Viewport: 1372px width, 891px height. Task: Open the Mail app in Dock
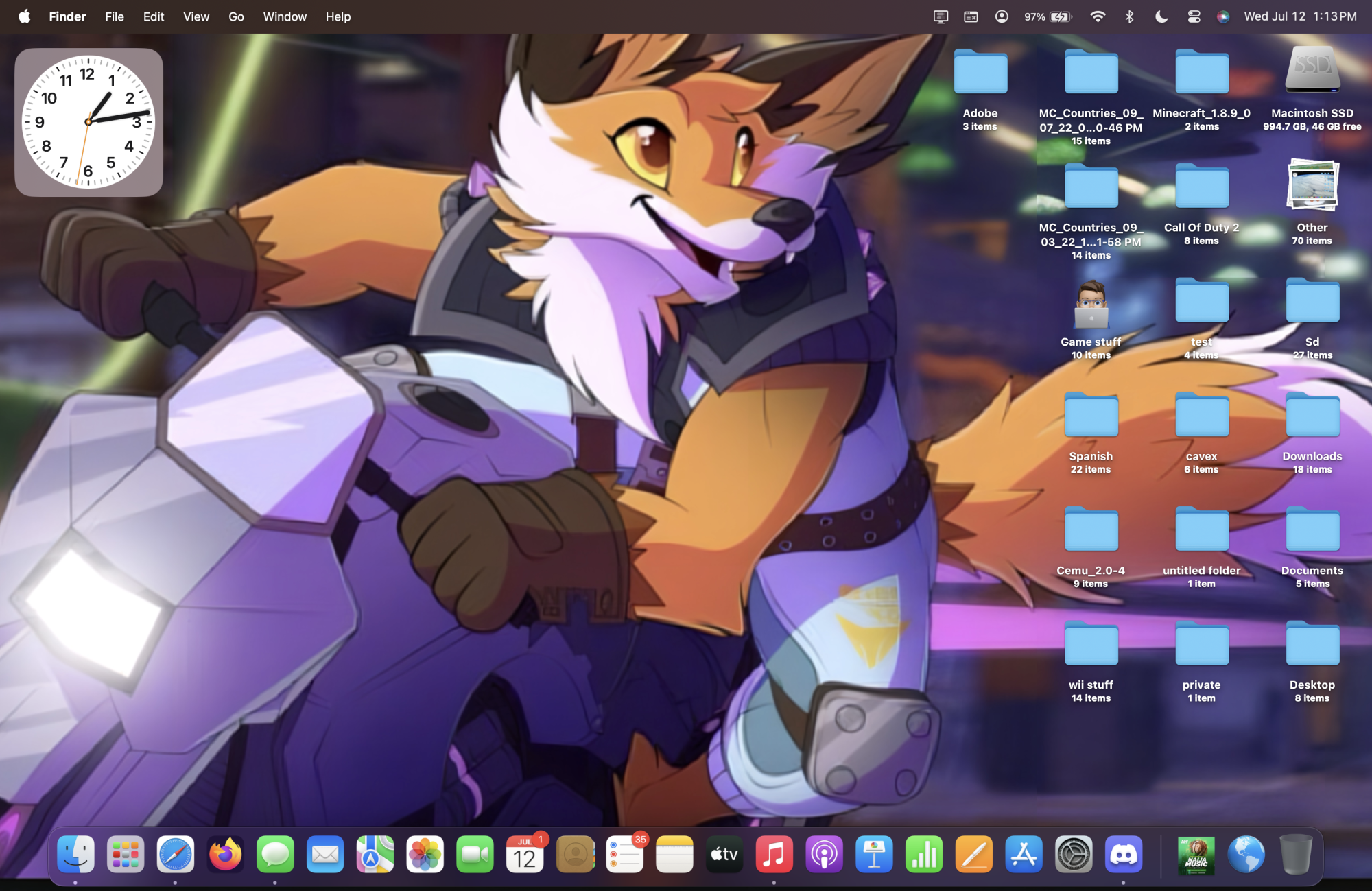(x=325, y=854)
